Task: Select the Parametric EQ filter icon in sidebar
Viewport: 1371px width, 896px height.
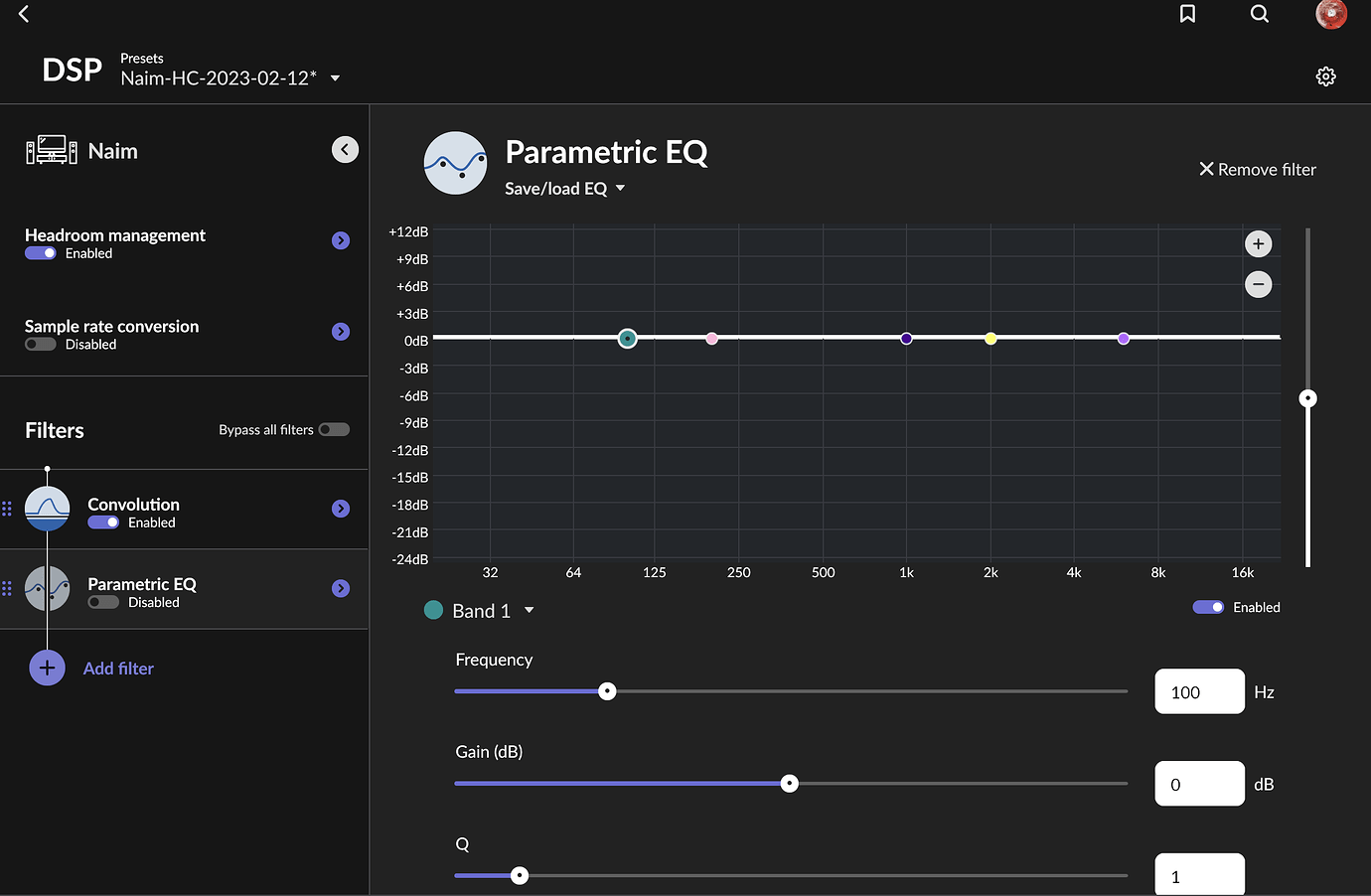Action: (47, 588)
